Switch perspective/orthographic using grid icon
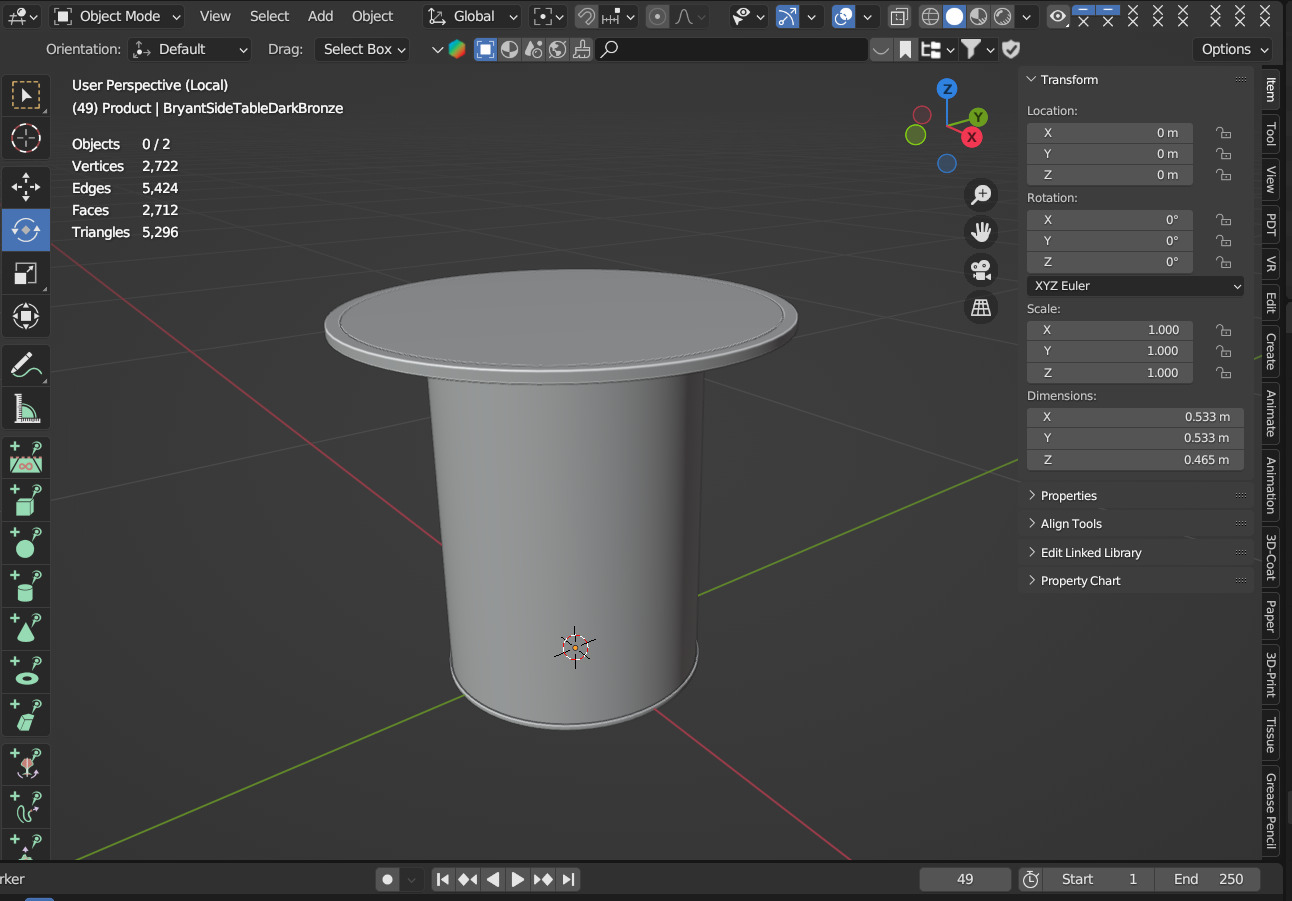The image size is (1292, 901). click(981, 308)
